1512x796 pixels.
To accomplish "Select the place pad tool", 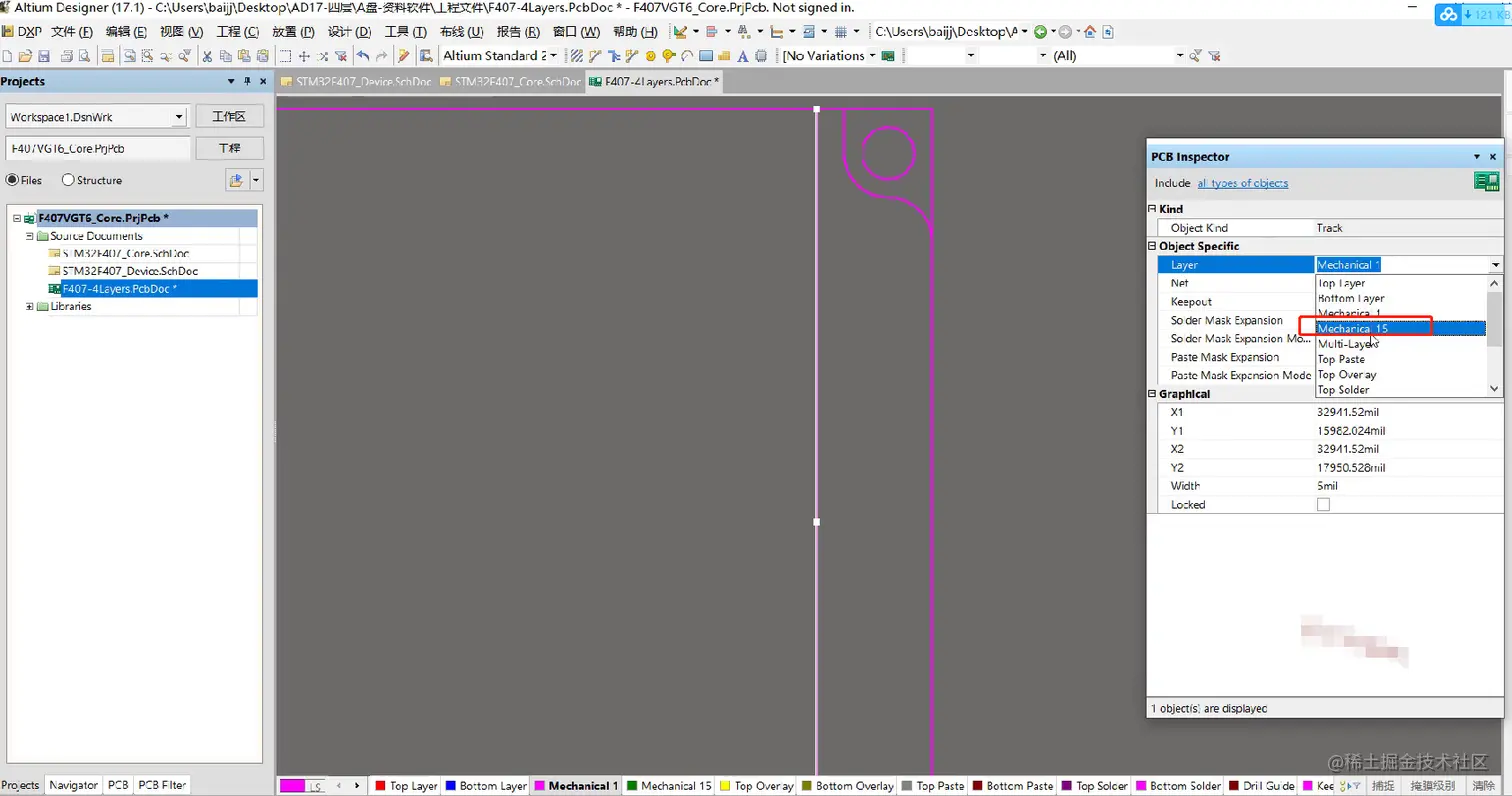I will pos(651,56).
